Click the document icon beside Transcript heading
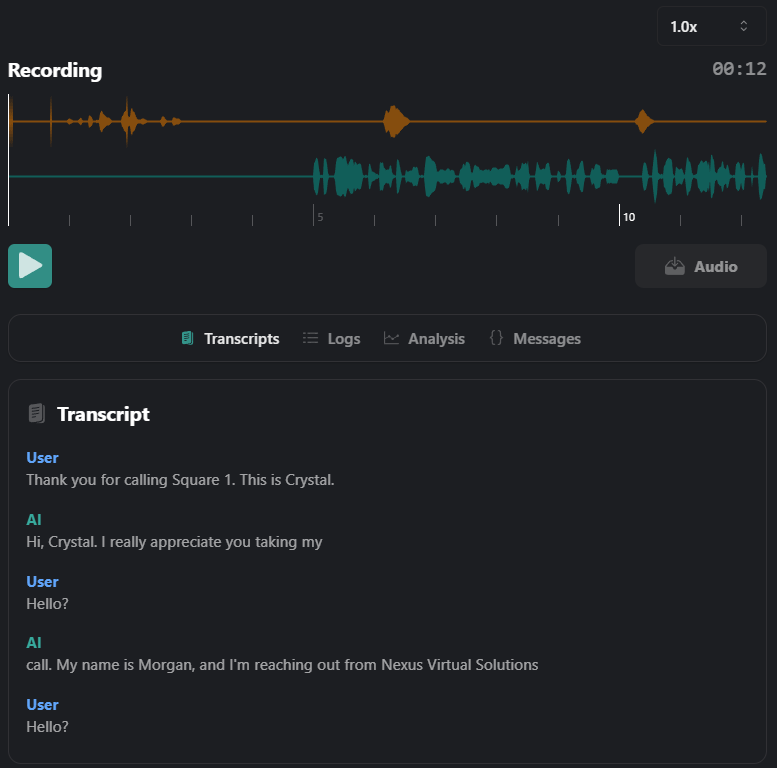Screen dimensions: 777x768 37,413
